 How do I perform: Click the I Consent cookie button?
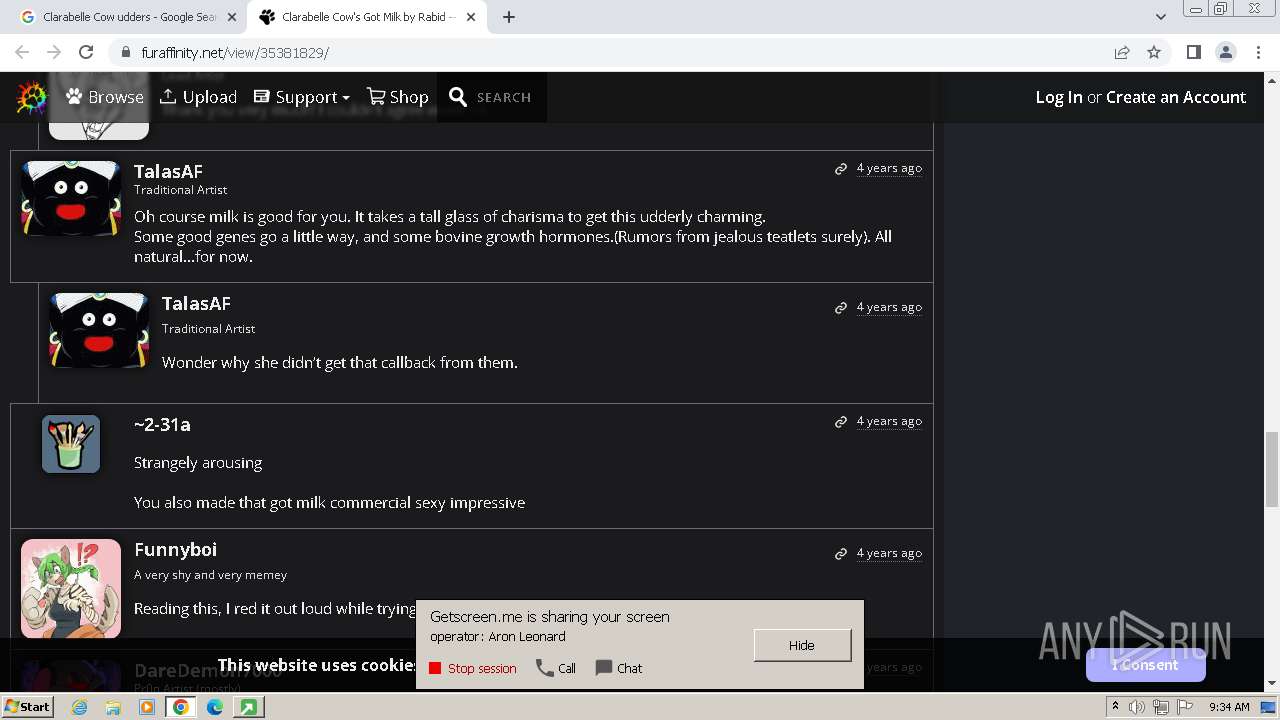pyautogui.click(x=1145, y=665)
